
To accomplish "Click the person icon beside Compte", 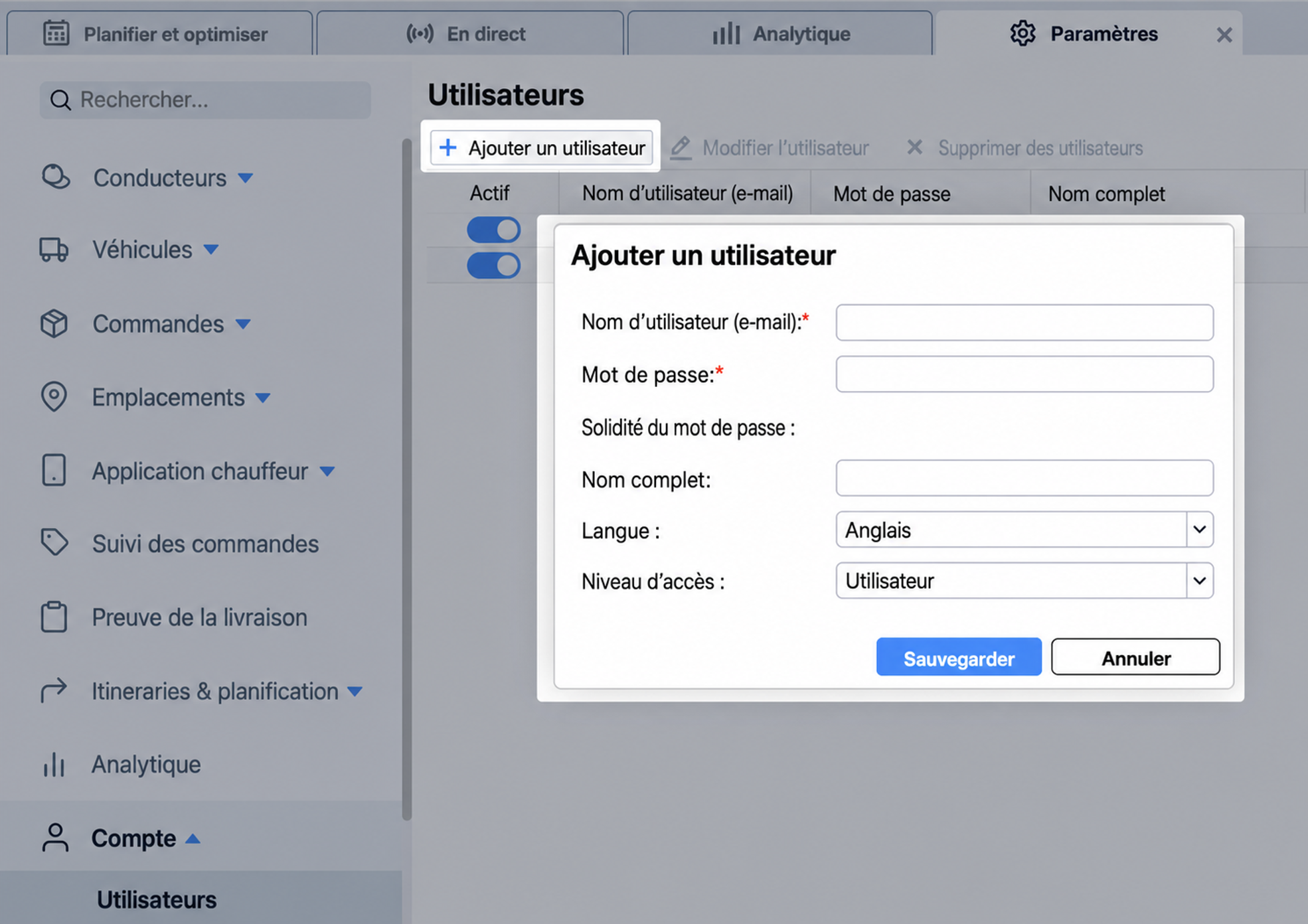I will pos(55,838).
